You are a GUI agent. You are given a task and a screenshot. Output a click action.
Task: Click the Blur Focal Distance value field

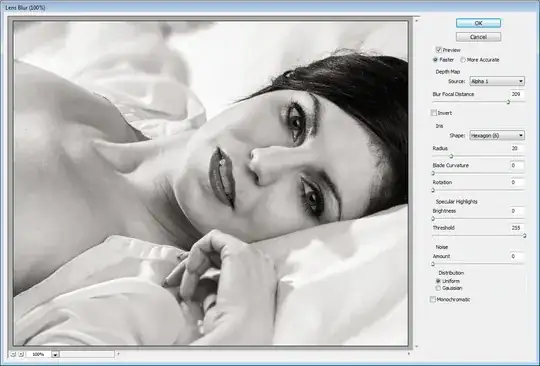point(516,94)
